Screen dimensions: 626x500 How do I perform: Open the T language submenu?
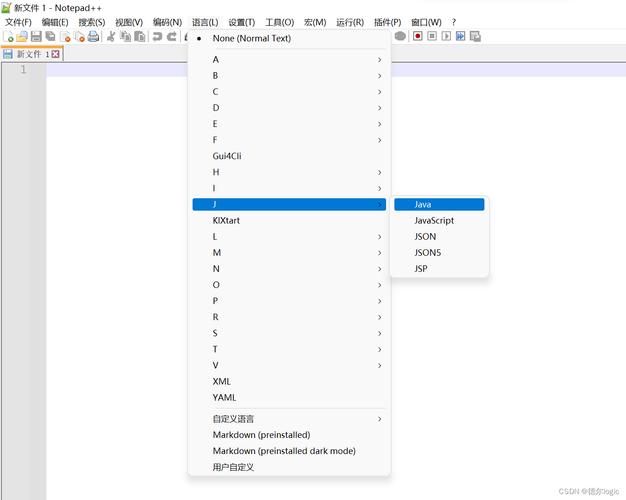[x=289, y=349]
